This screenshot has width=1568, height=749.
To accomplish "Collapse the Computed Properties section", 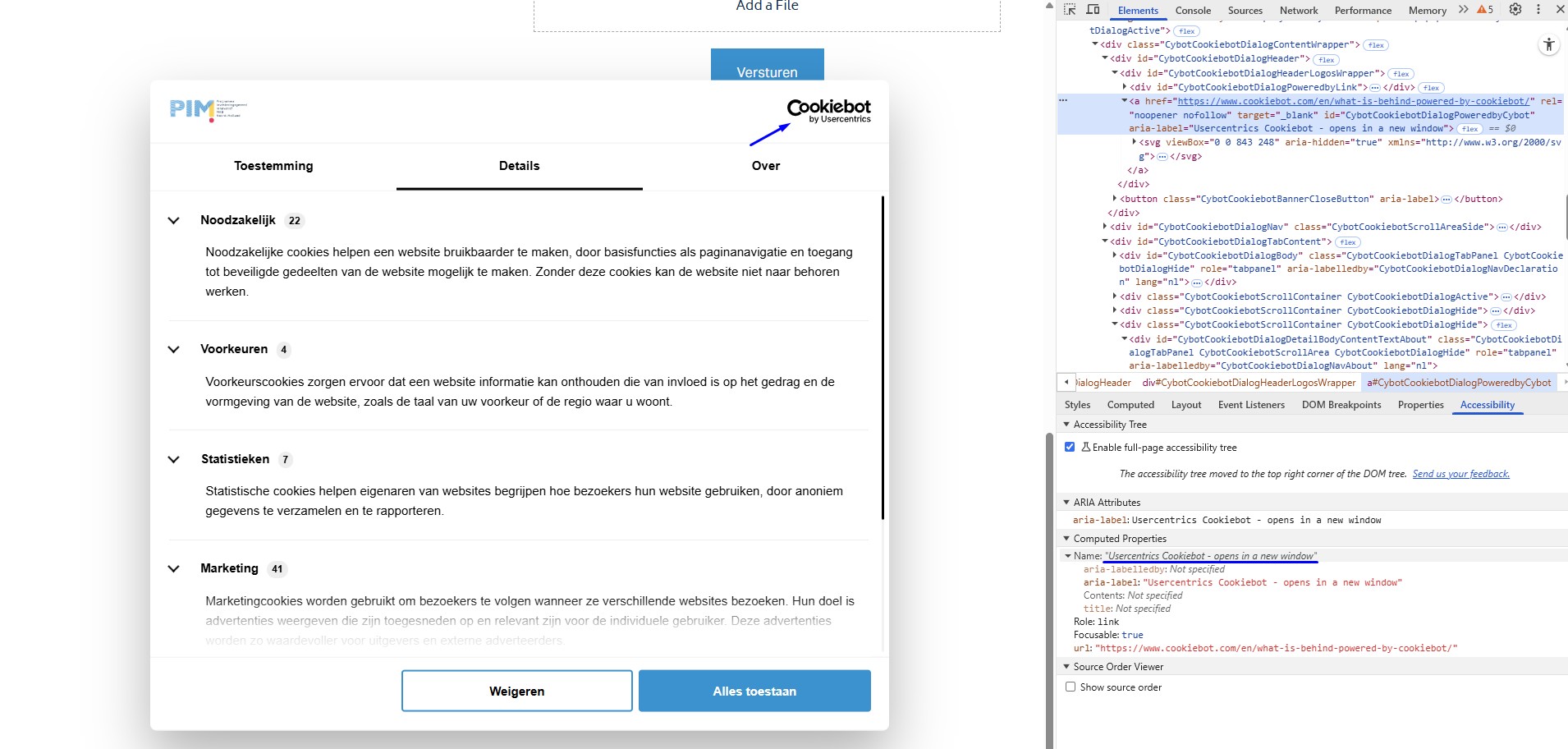I will pyautogui.click(x=1066, y=538).
